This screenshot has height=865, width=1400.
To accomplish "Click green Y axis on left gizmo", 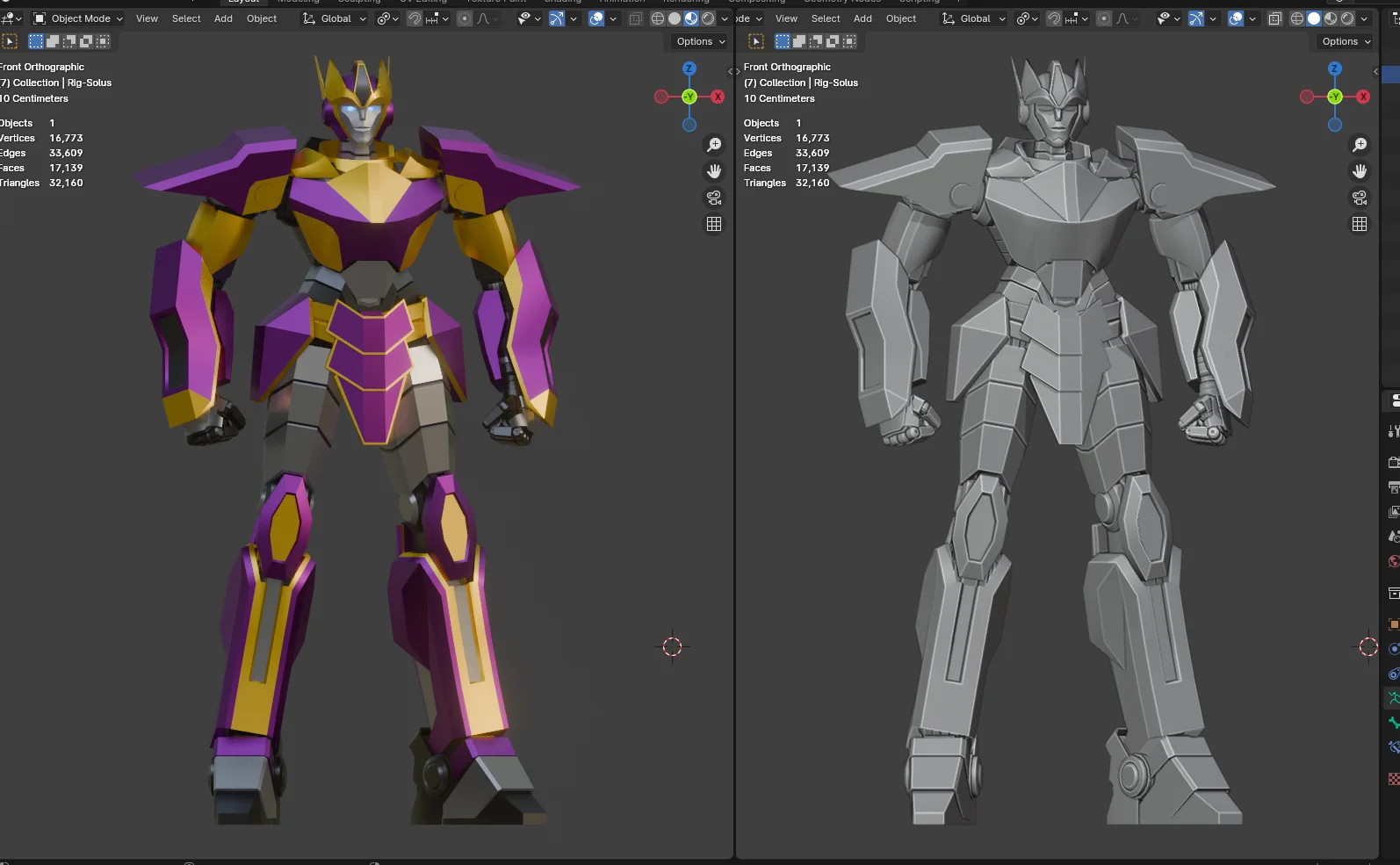I will pyautogui.click(x=689, y=97).
